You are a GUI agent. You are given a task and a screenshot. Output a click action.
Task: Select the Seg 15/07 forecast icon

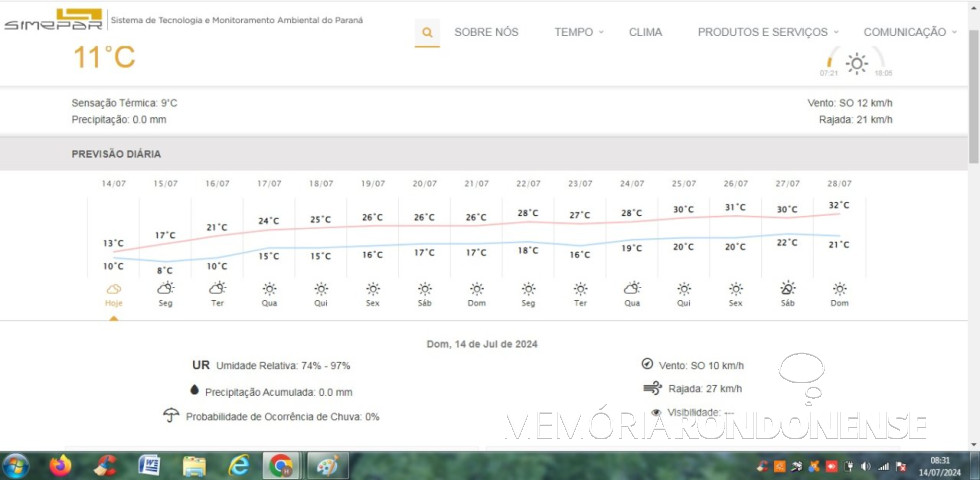pos(166,288)
